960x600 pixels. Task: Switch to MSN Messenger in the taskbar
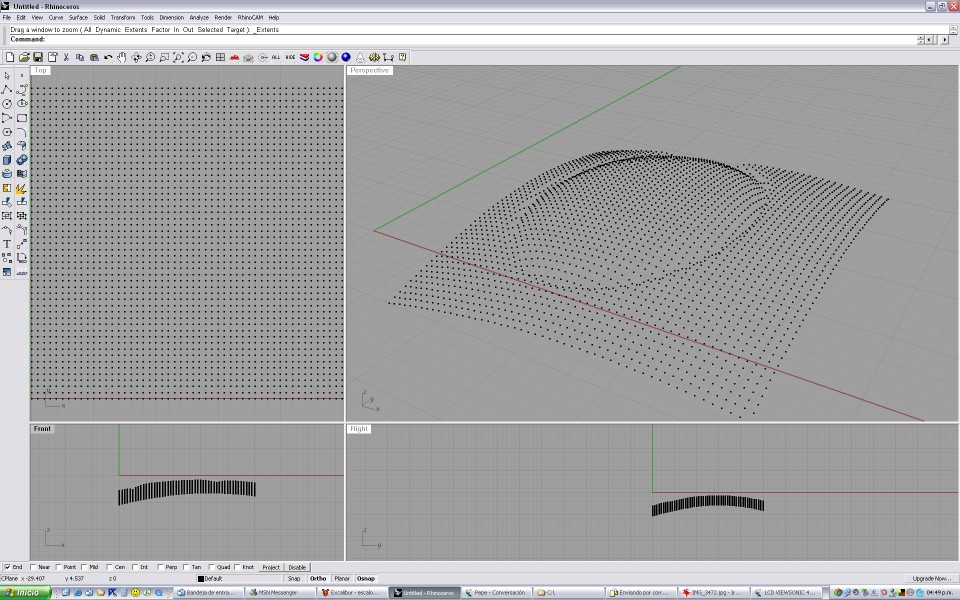[x=280, y=593]
